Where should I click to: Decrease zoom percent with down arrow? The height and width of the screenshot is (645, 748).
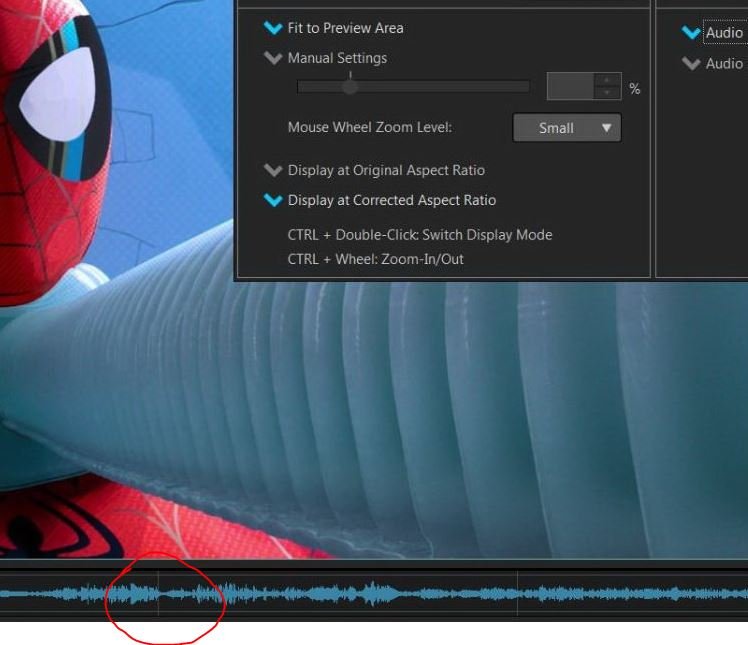point(607,94)
